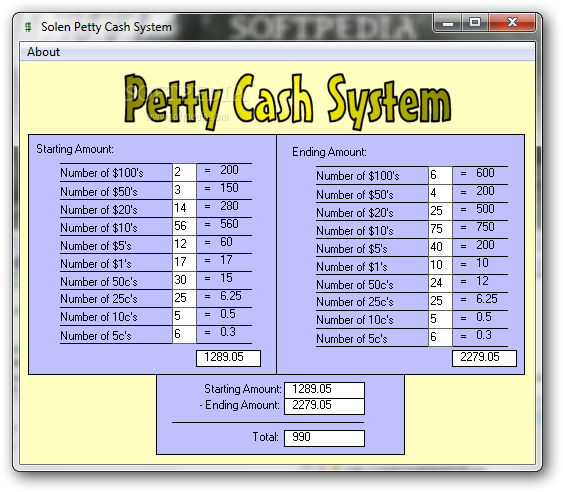Image resolution: width=563 pixels, height=492 pixels.
Task: Click the Starting $10's result 560
Action: (229, 224)
